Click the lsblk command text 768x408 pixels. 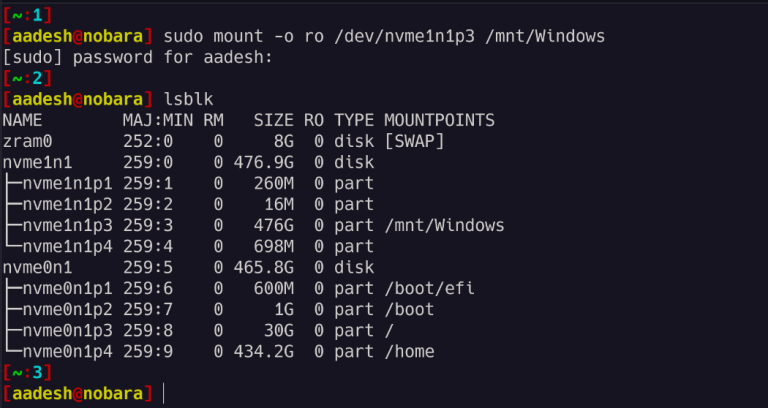188,99
